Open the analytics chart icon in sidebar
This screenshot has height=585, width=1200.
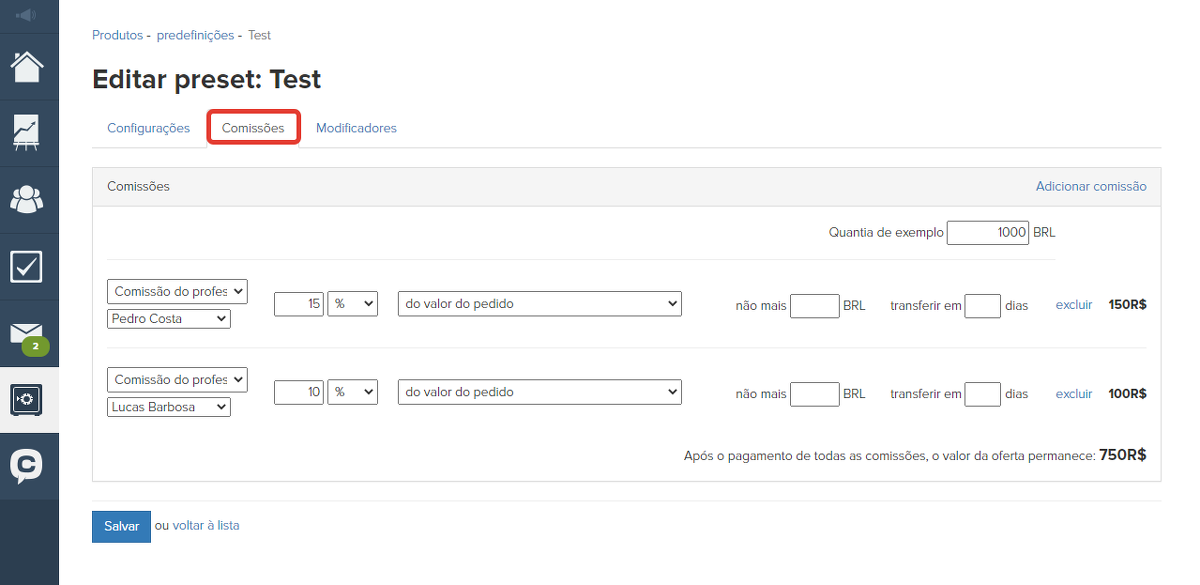28,133
